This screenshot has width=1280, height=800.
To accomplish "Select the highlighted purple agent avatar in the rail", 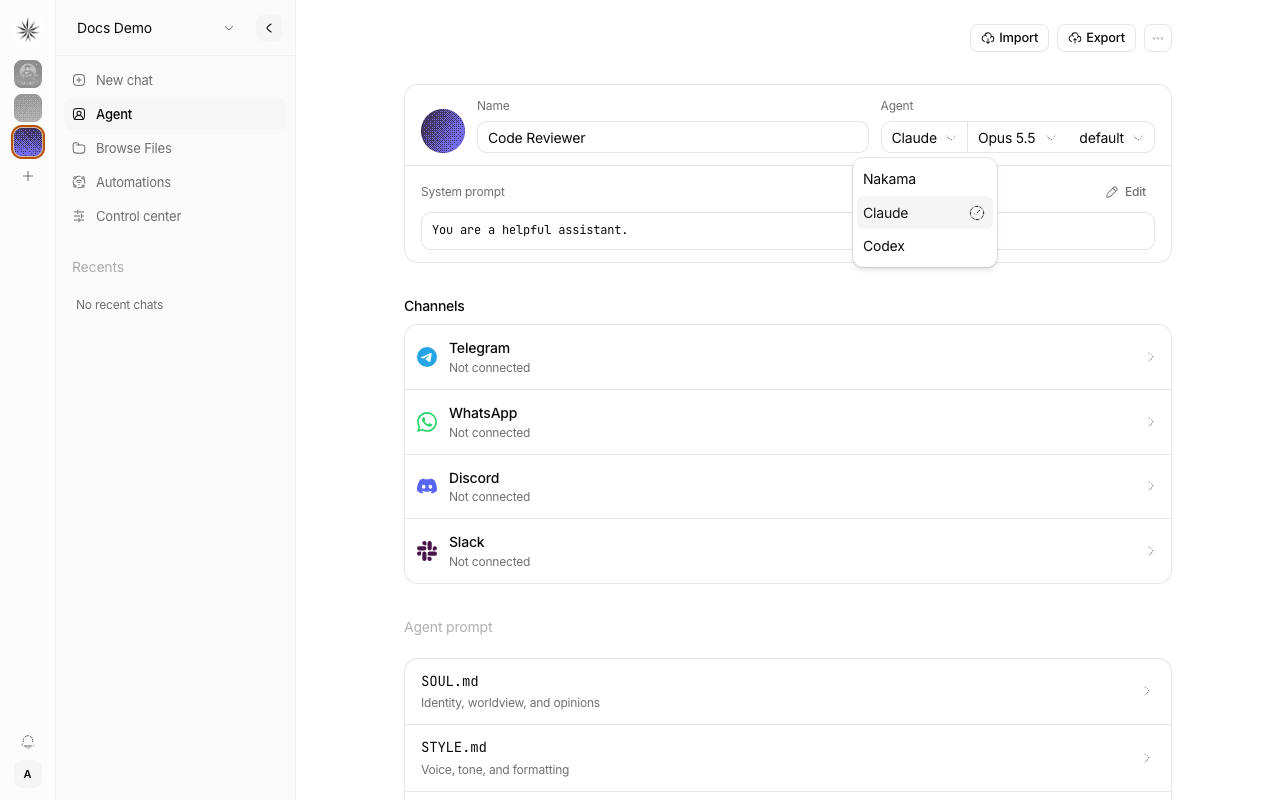I will click(x=28, y=142).
